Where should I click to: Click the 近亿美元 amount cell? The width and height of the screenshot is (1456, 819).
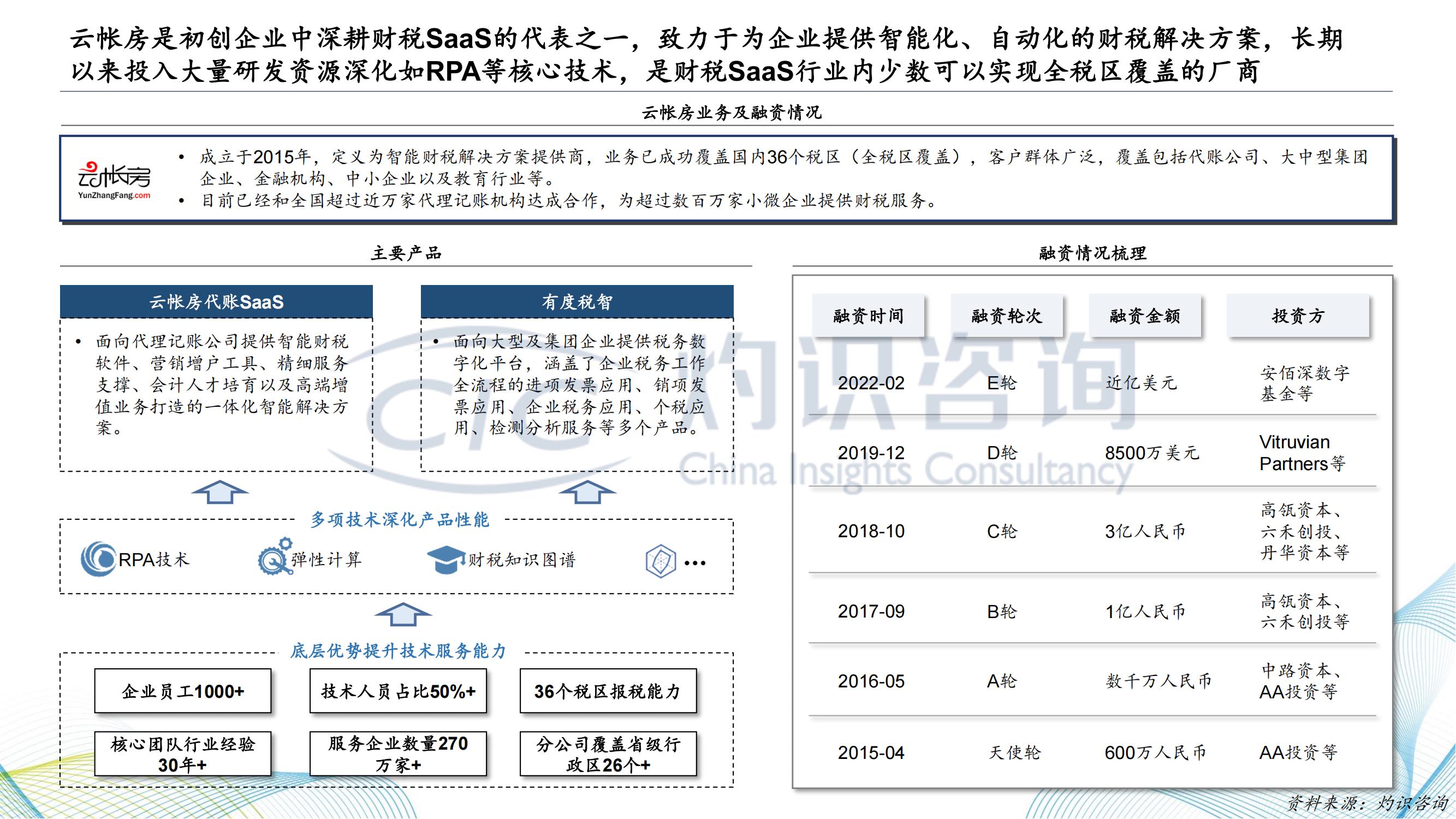[1140, 383]
